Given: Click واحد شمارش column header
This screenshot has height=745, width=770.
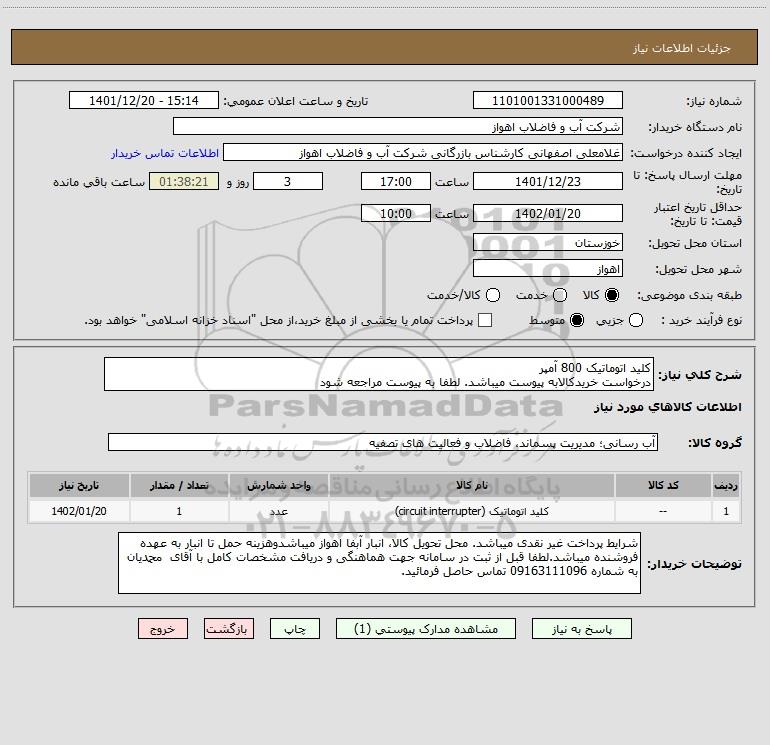Looking at the screenshot, I should tap(278, 485).
